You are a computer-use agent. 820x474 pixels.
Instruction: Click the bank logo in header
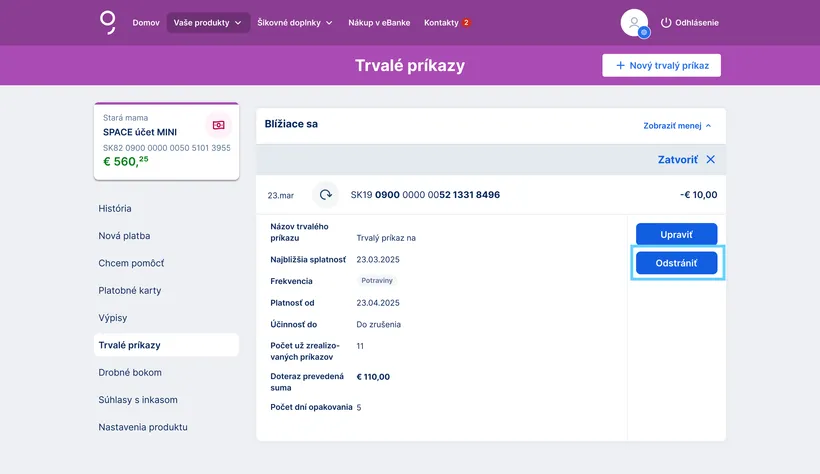(x=108, y=22)
